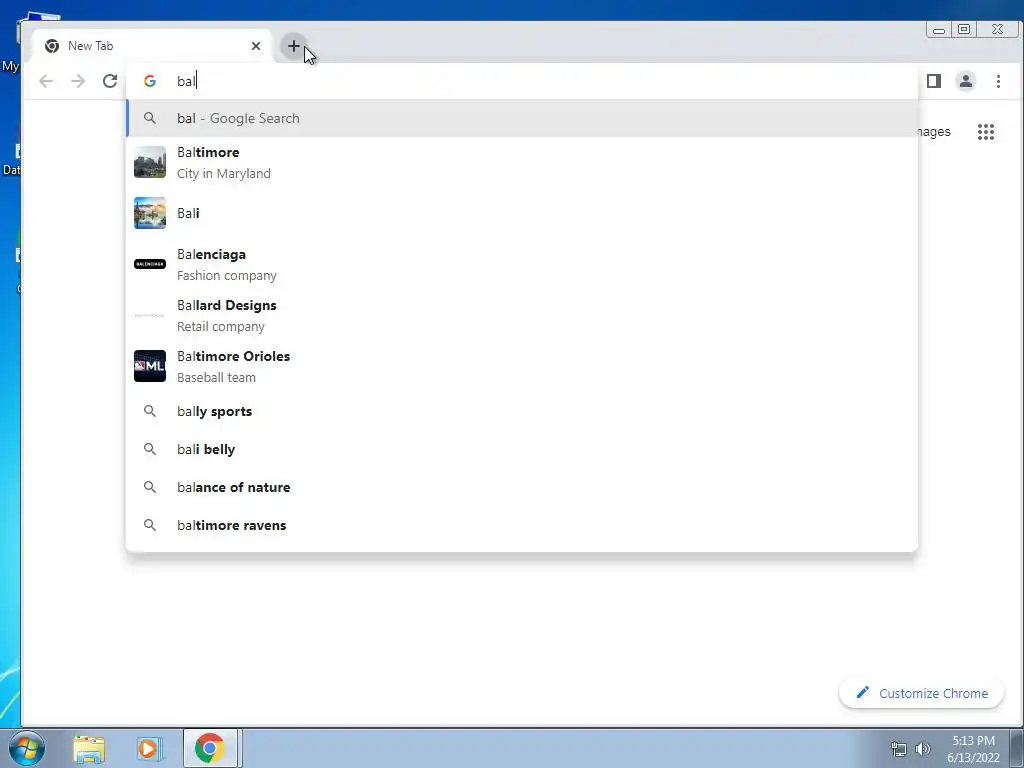Close the New Tab tab
This screenshot has height=768, width=1024.
click(256, 46)
